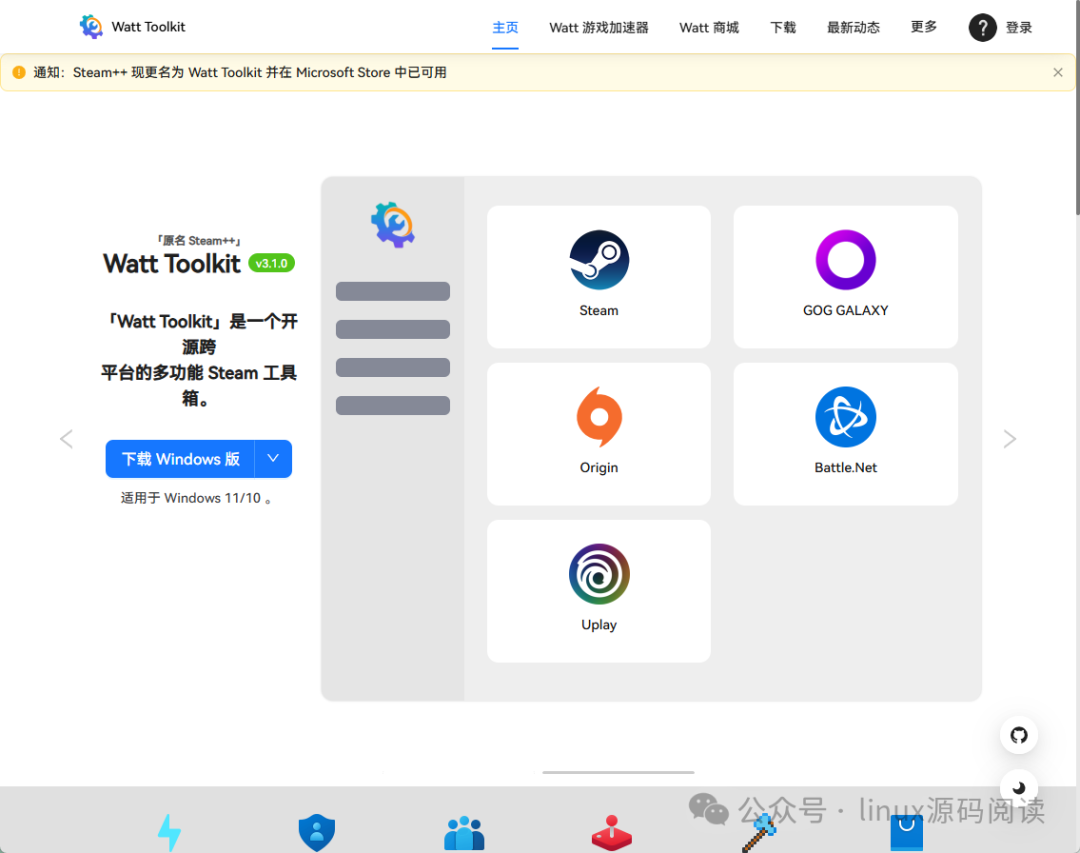
Task: Toggle dark mode moon button
Action: point(1019,788)
